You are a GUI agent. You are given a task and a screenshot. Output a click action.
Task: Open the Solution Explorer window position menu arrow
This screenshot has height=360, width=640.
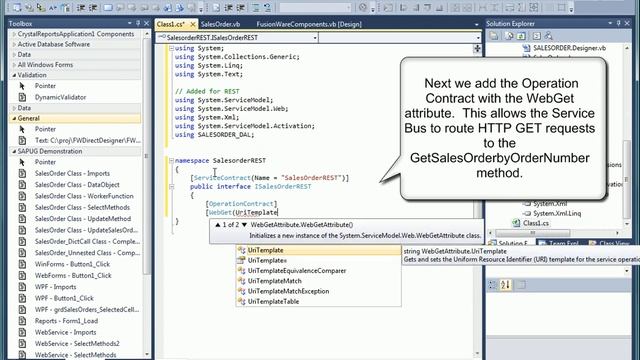tap(610, 24)
